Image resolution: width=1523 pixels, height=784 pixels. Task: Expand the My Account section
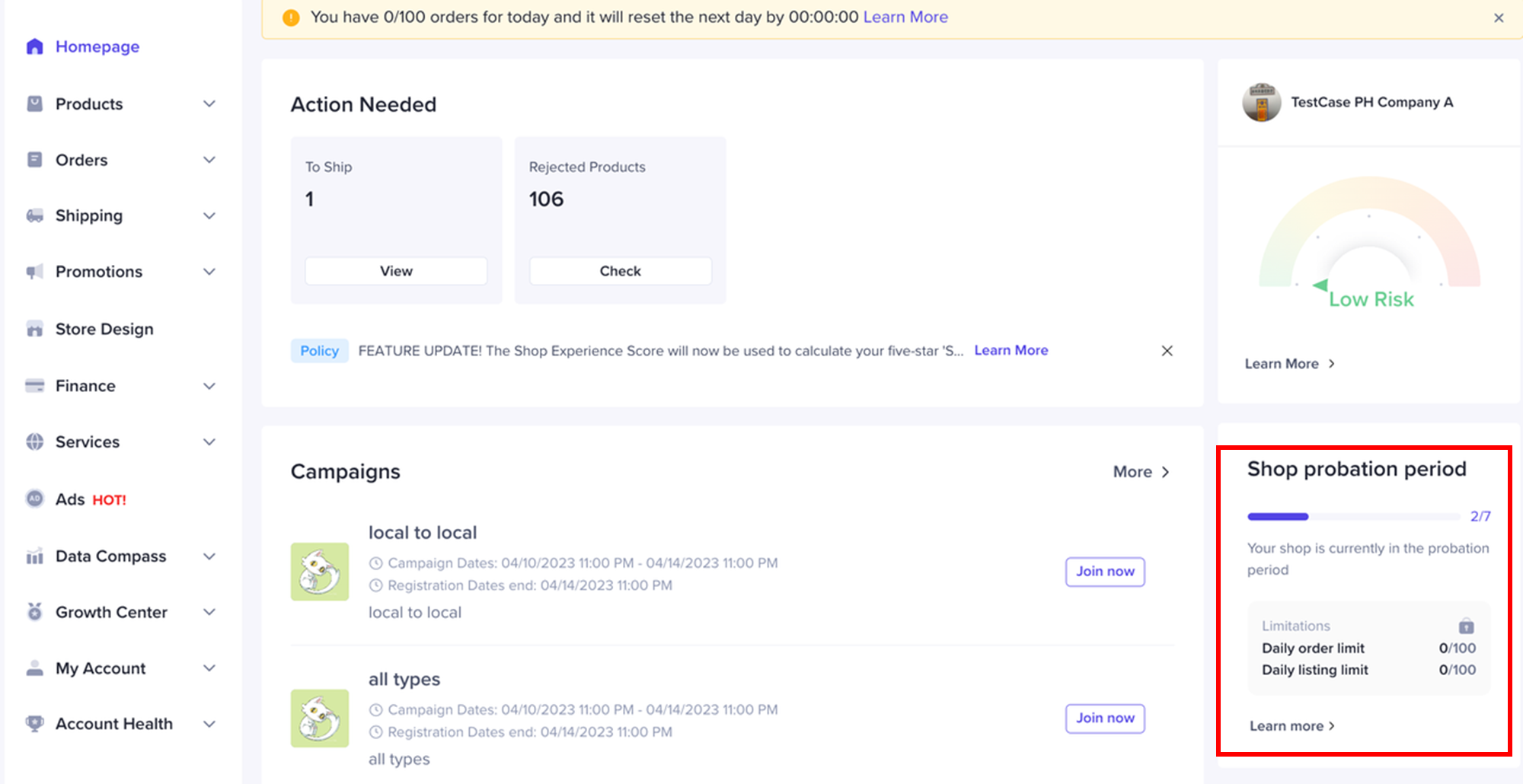[209, 668]
